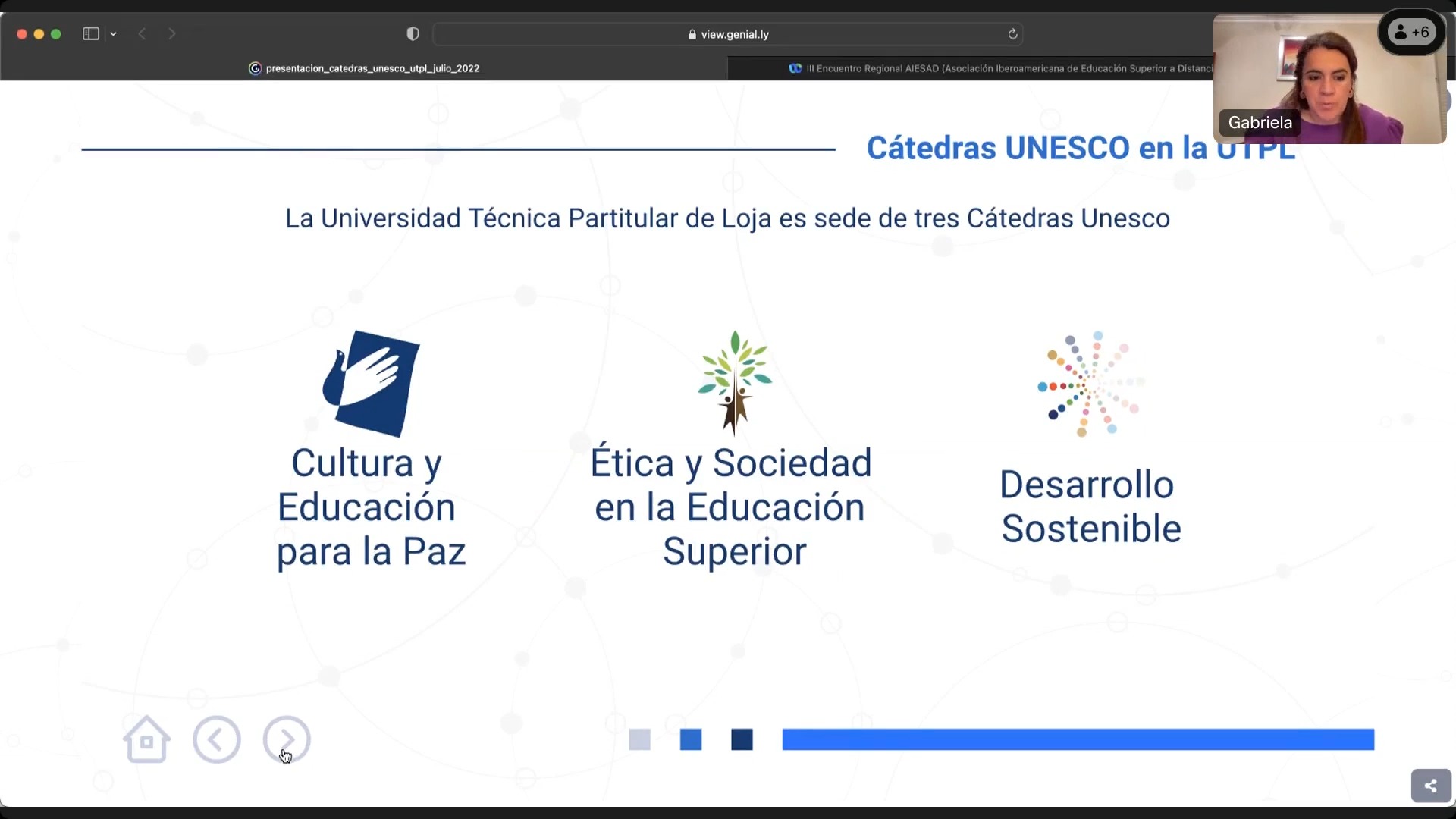Click the Cultura y Educación dove logo
This screenshot has width=1456, height=819.
click(371, 383)
